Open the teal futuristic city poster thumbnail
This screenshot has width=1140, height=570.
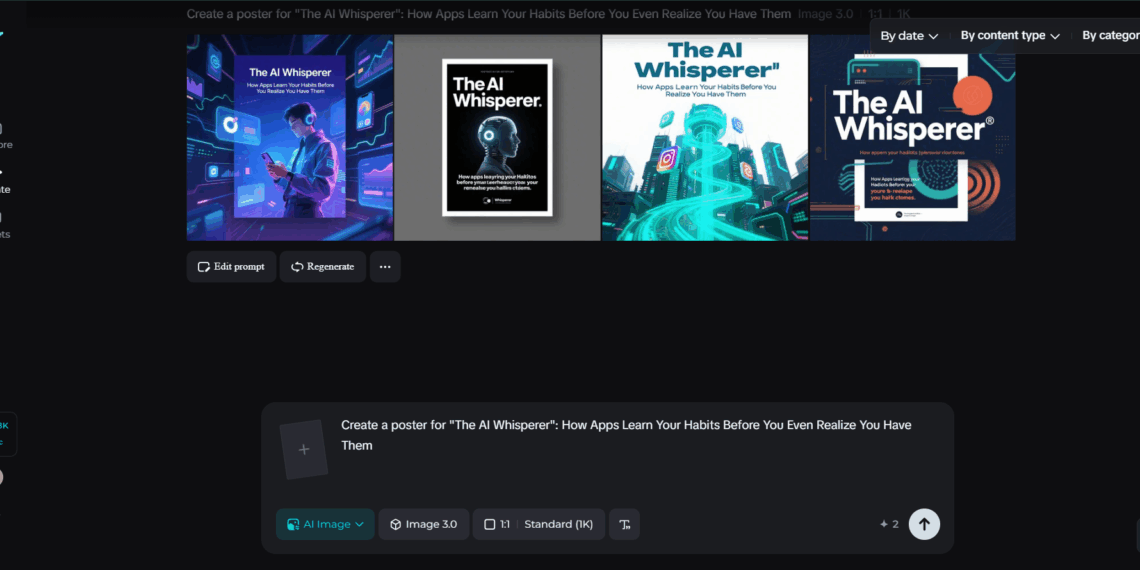(x=705, y=137)
